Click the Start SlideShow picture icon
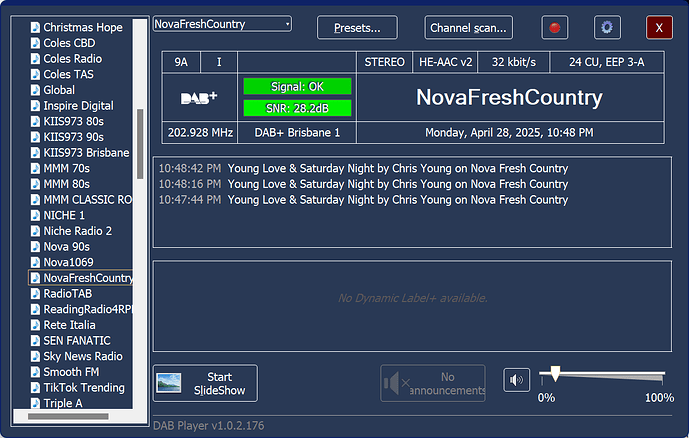The height and width of the screenshot is (438, 689). (x=169, y=383)
